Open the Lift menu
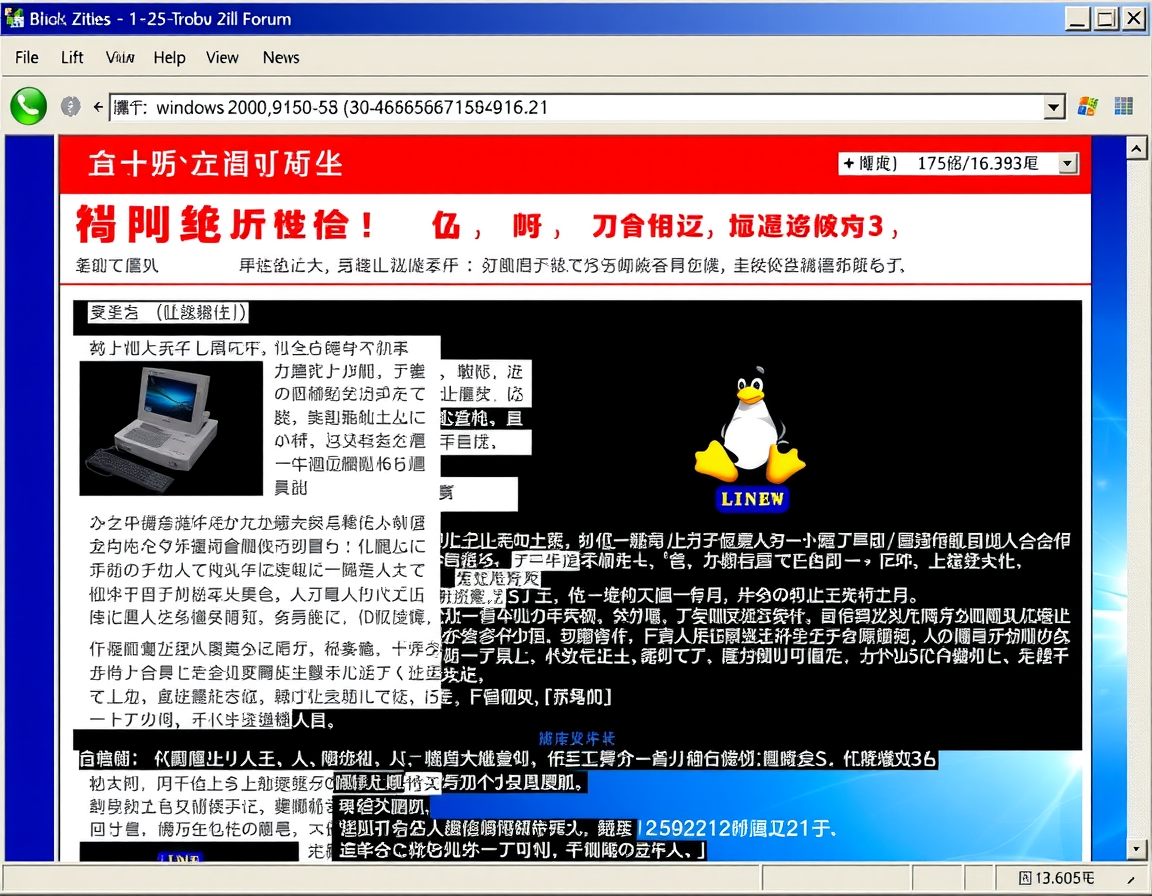 point(71,57)
